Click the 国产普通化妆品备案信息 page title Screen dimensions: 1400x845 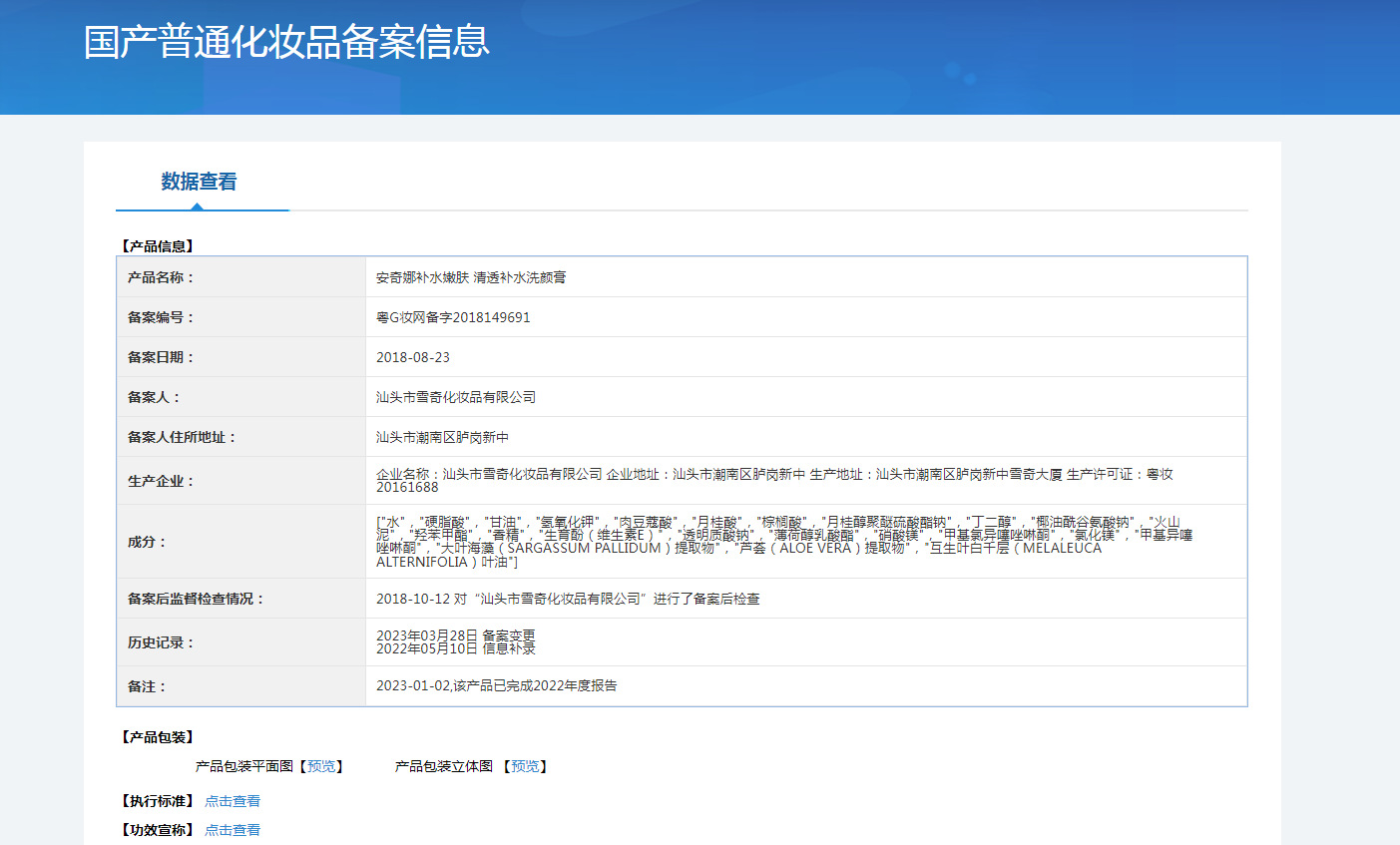point(287,42)
